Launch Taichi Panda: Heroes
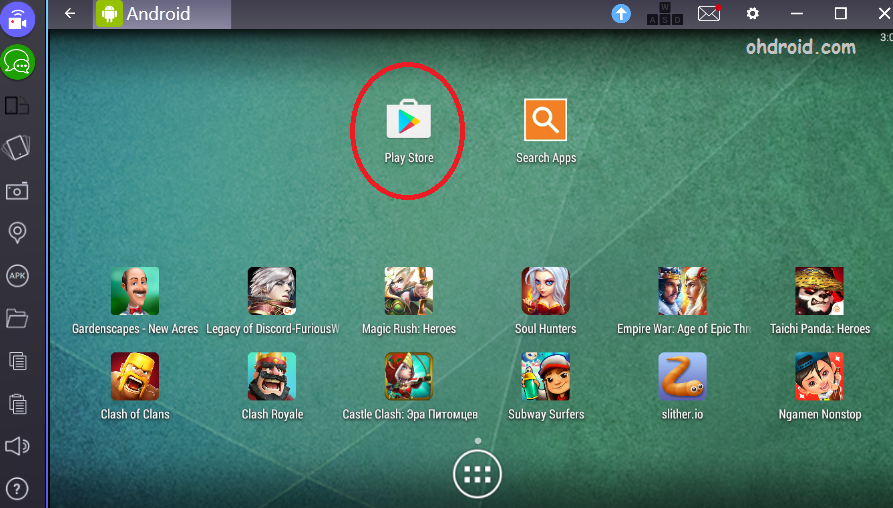Viewport: 893px width, 508px height. click(820, 291)
